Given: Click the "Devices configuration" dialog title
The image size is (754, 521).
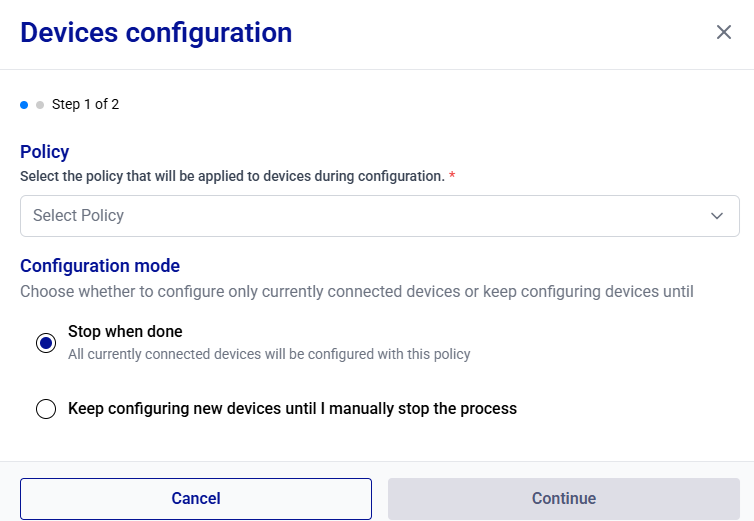Looking at the screenshot, I should pos(156,32).
